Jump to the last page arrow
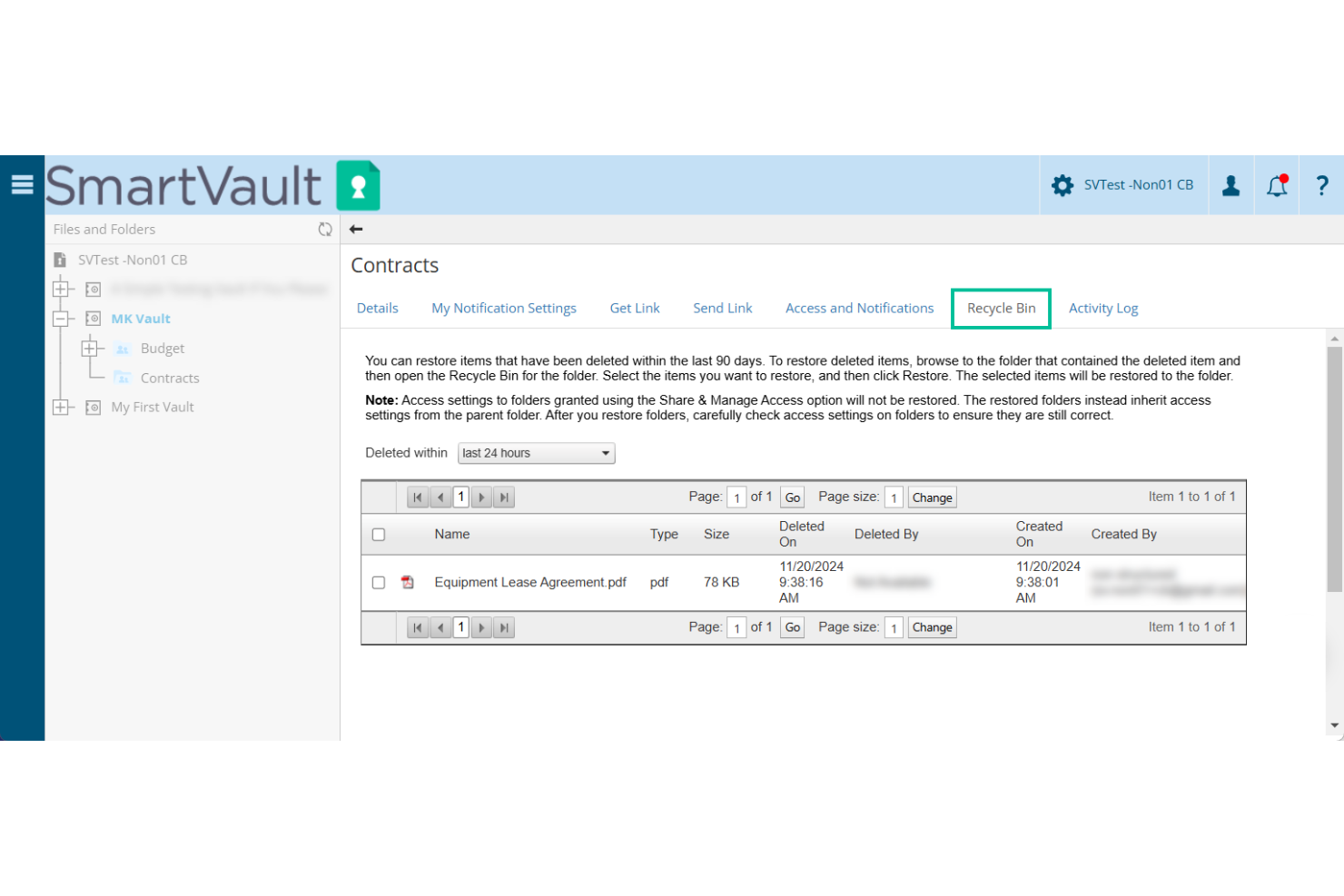The width and height of the screenshot is (1344, 896). point(504,497)
